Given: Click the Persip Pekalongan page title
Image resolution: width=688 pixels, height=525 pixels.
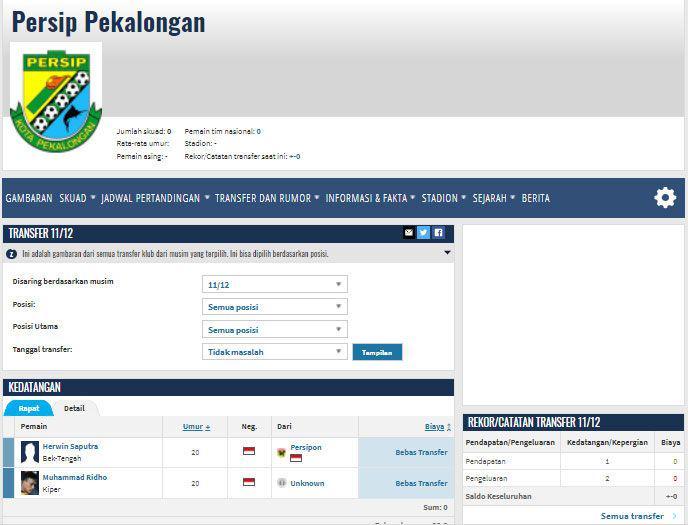Looking at the screenshot, I should (x=108, y=22).
